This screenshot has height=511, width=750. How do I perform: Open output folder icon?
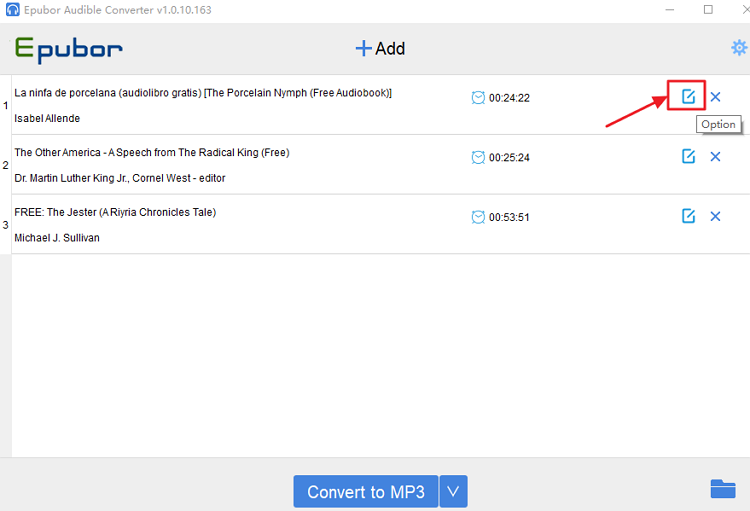pyautogui.click(x=723, y=489)
